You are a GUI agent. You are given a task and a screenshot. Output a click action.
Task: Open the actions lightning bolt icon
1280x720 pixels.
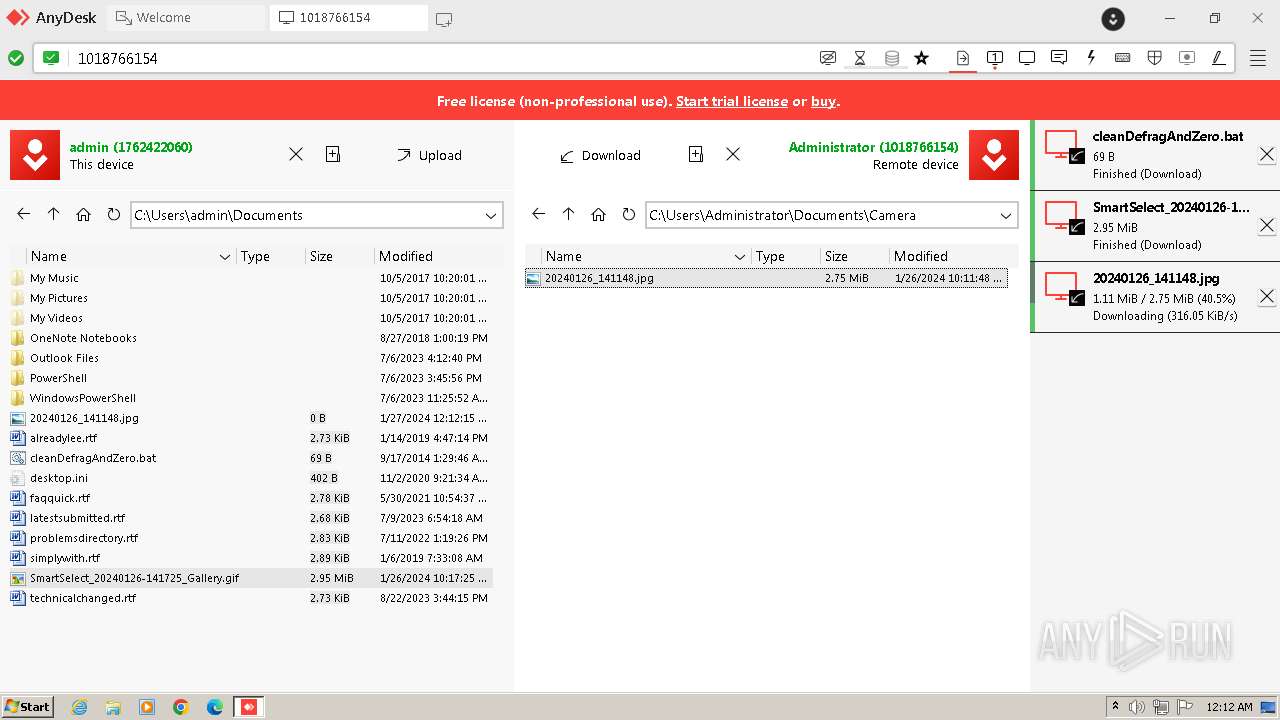click(x=1091, y=58)
